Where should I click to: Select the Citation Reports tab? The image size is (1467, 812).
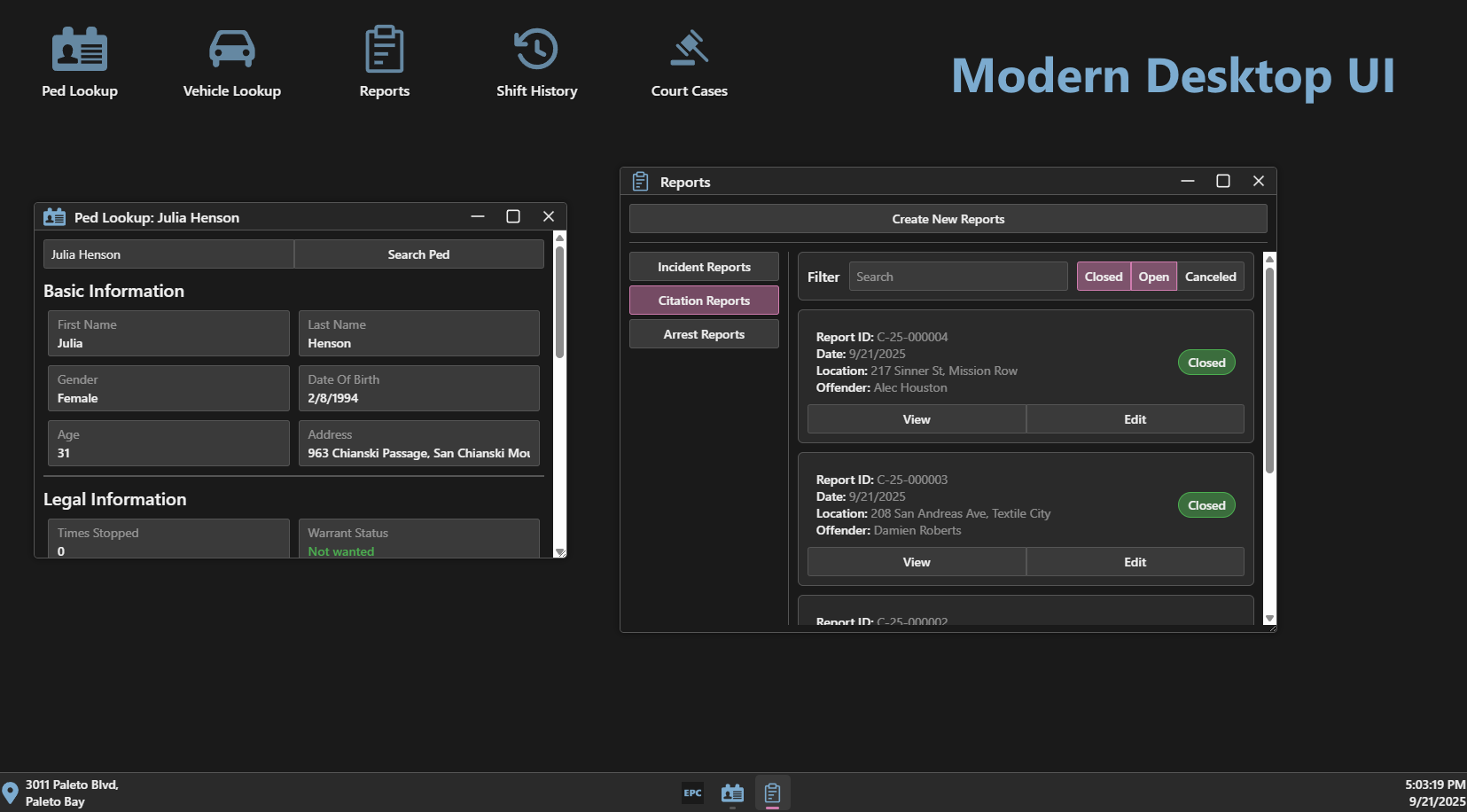pos(704,301)
